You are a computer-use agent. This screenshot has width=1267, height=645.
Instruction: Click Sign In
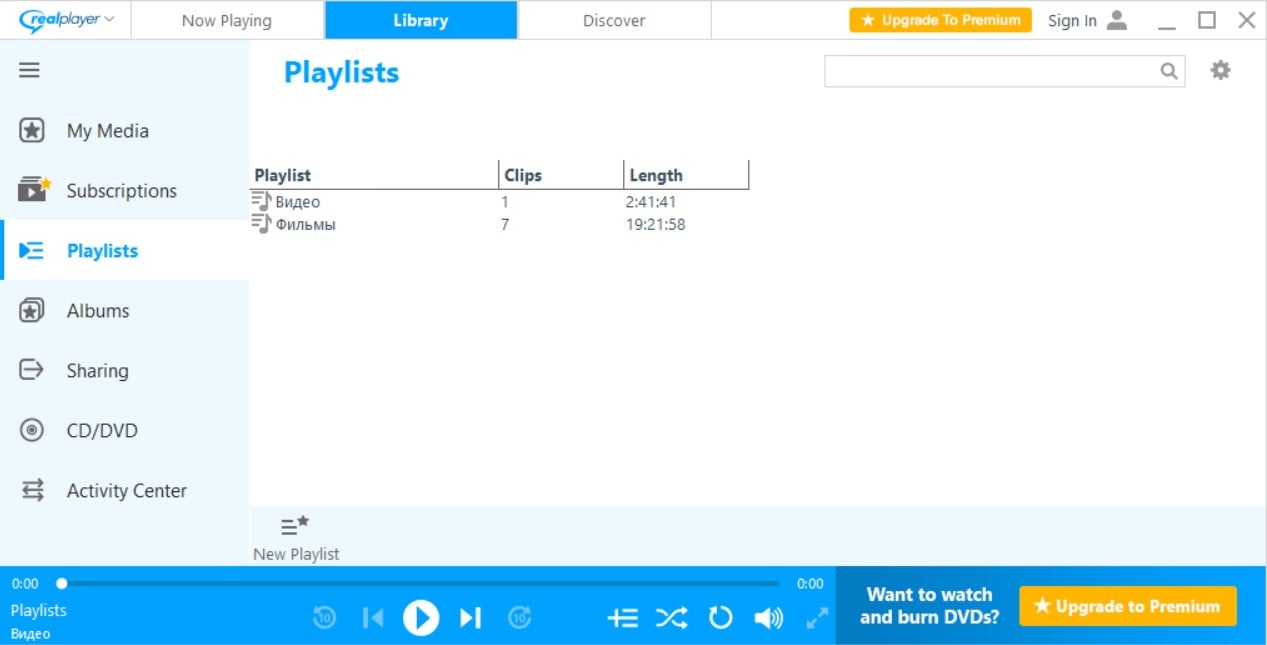tap(1087, 20)
